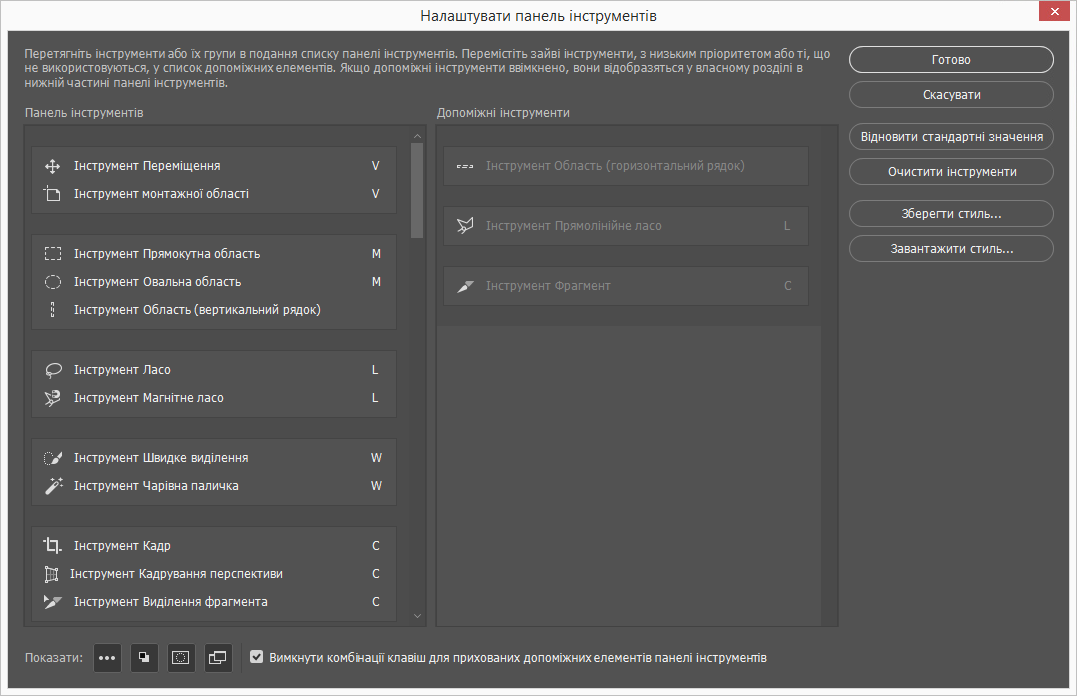Click the Lasso tool (Ласо) icon
The width and height of the screenshot is (1077, 696).
(54, 370)
